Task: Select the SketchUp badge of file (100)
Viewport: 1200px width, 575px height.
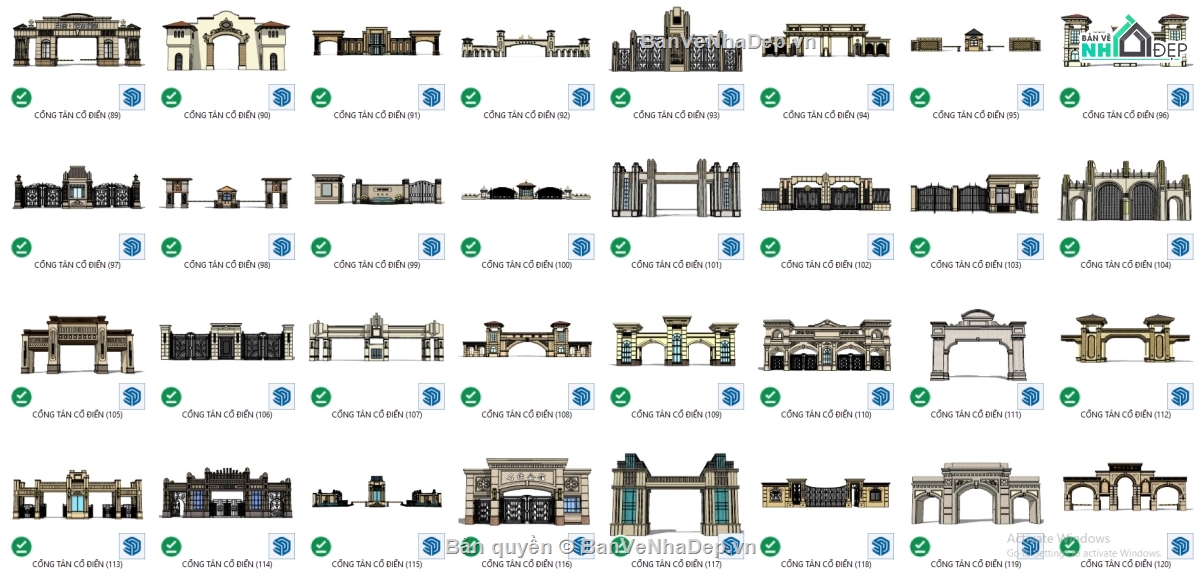Action: (x=582, y=247)
